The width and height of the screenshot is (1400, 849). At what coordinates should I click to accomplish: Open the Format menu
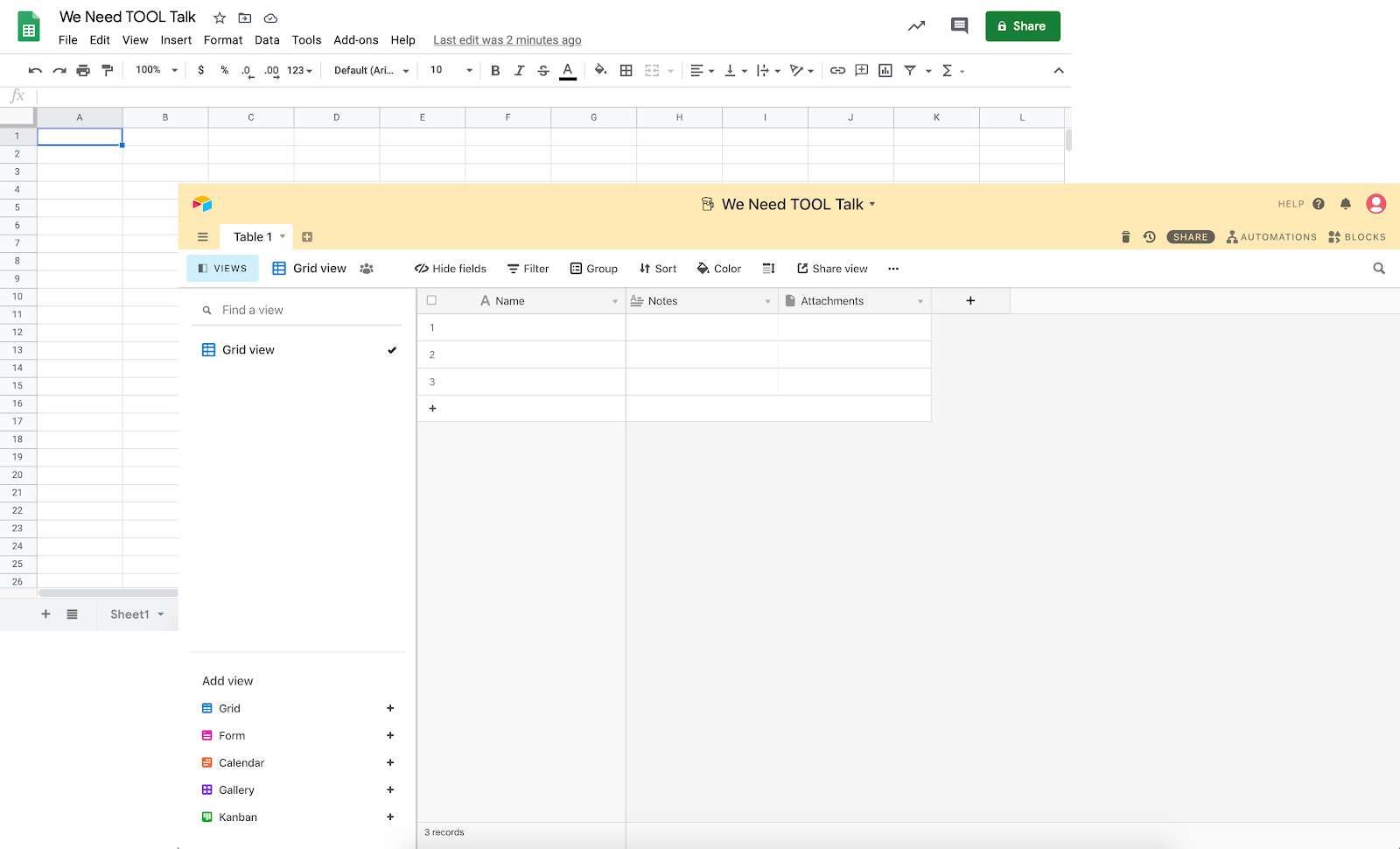coord(222,39)
